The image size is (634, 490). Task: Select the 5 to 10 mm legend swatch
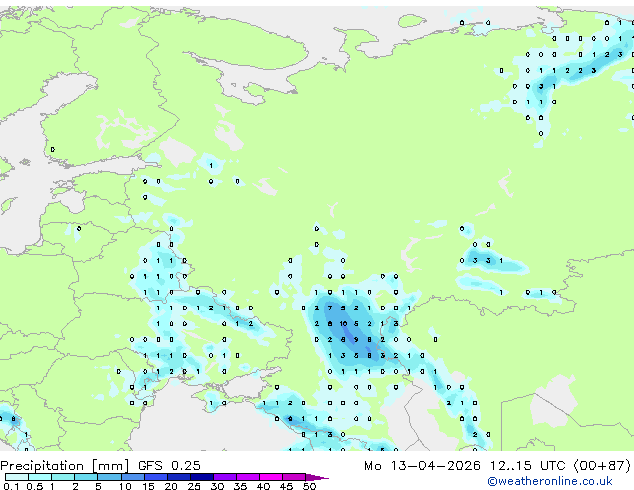[x=109, y=477]
